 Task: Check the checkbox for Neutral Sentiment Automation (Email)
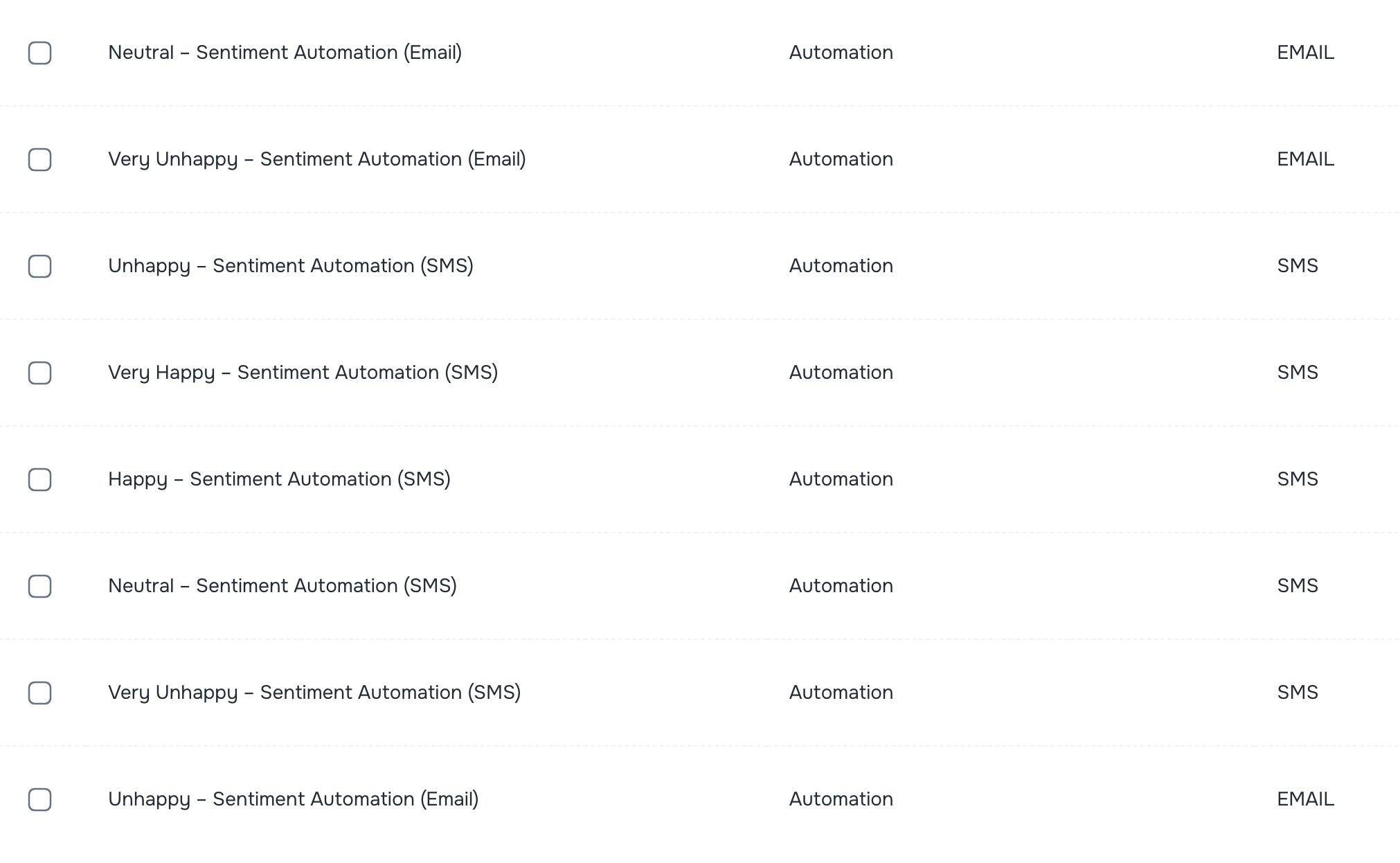(39, 53)
